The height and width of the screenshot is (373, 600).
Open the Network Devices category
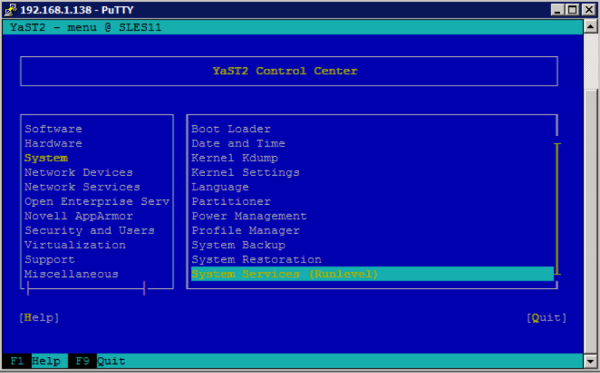click(x=78, y=173)
